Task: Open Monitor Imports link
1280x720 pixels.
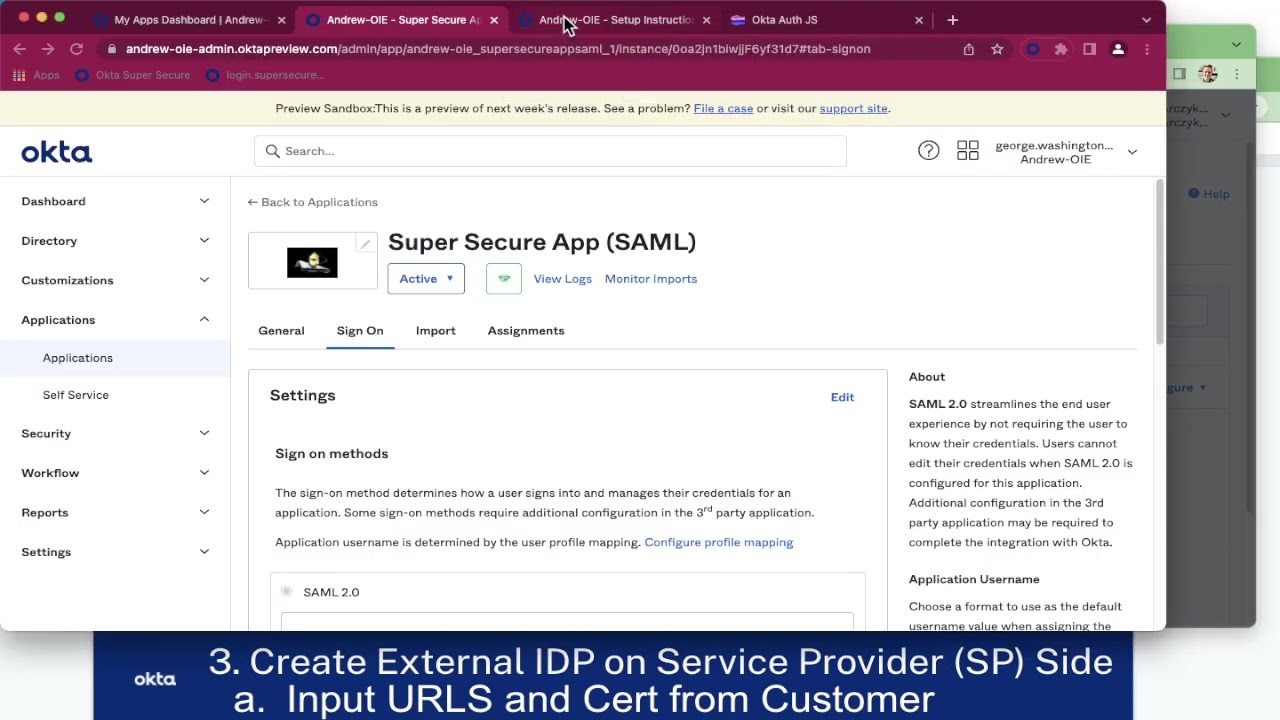Action: point(650,279)
